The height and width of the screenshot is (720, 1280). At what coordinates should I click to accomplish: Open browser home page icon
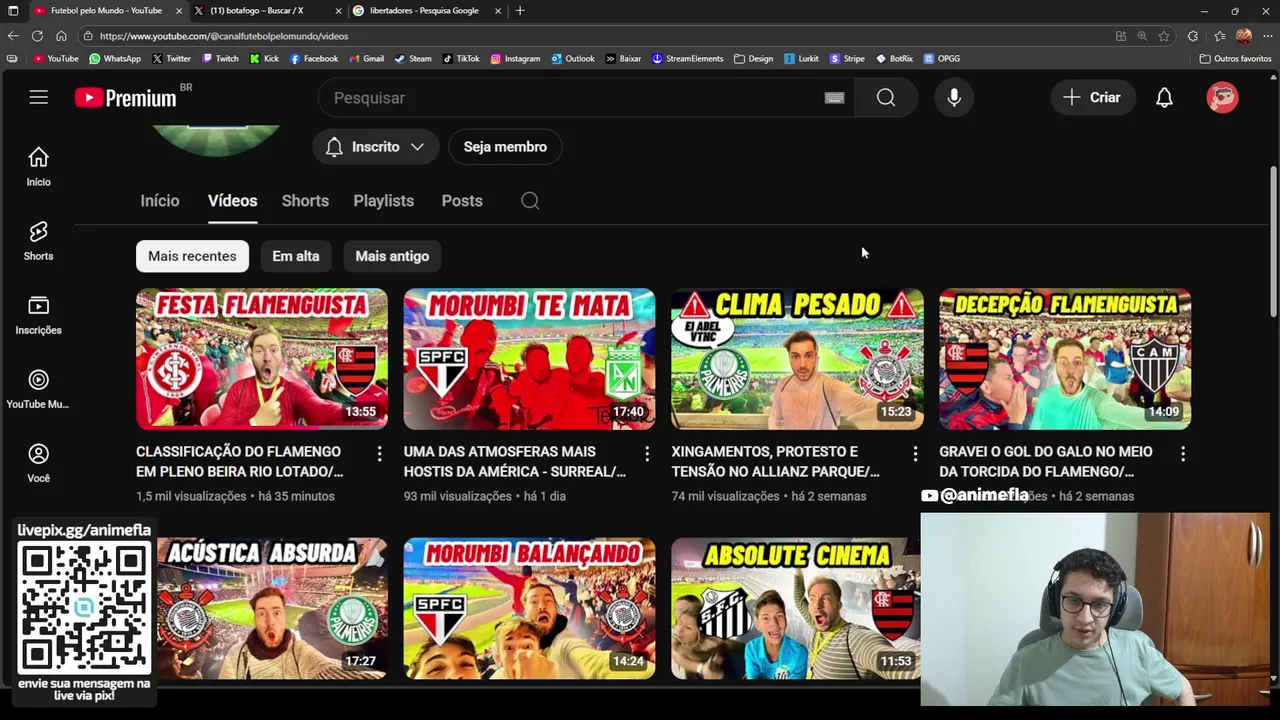click(61, 36)
